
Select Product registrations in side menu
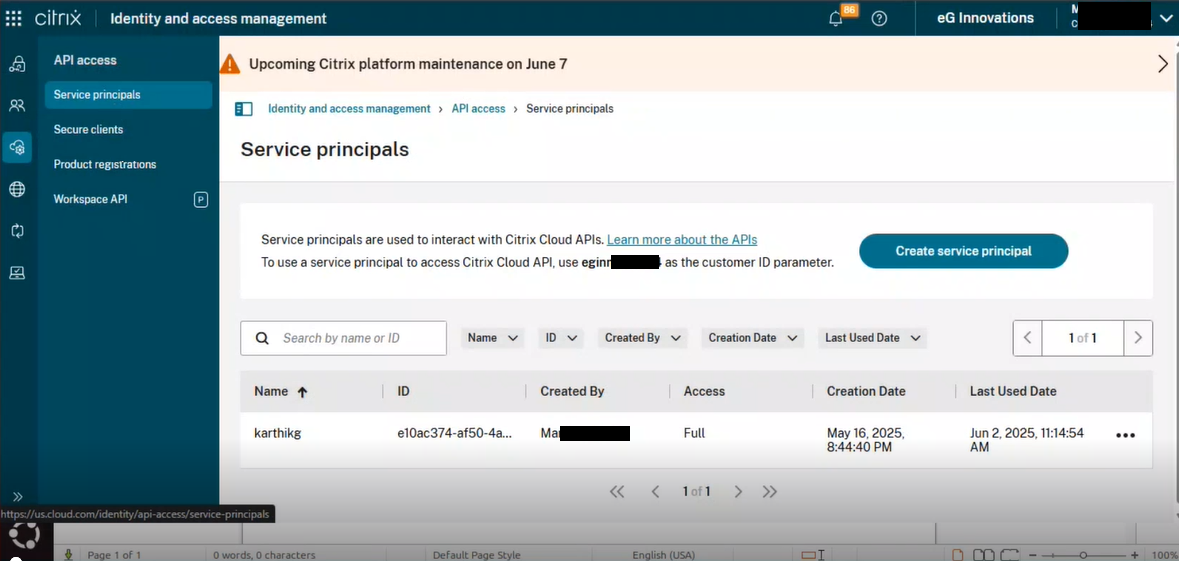105,164
